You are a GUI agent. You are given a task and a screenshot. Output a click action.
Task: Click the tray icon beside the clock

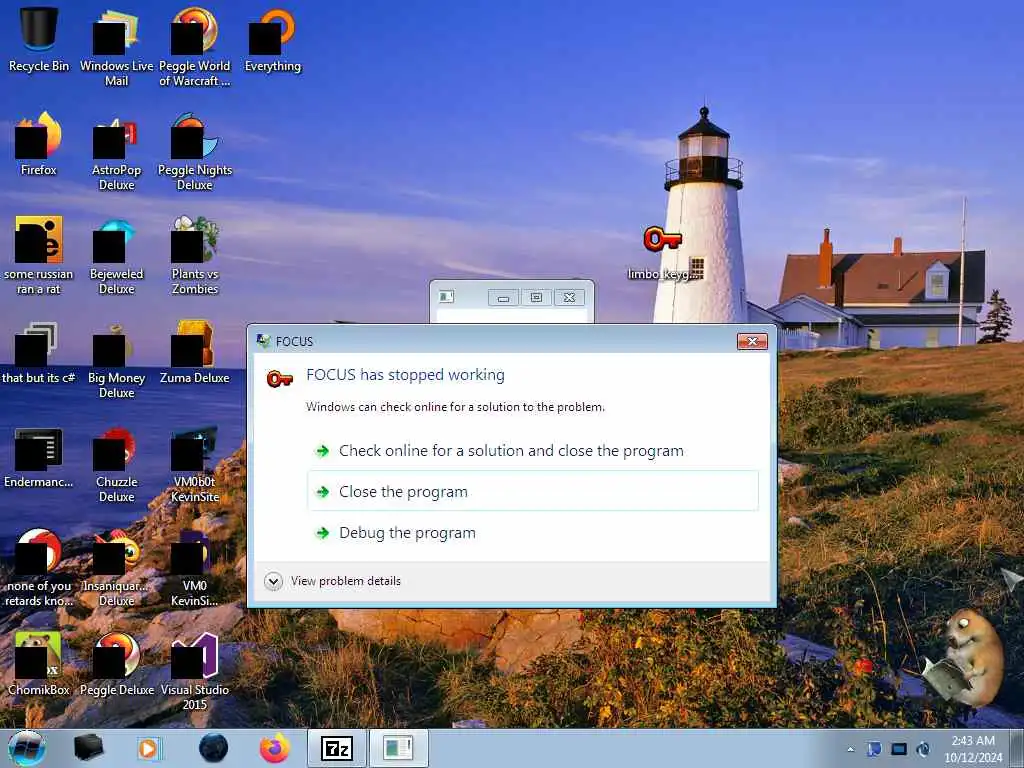(x=924, y=749)
